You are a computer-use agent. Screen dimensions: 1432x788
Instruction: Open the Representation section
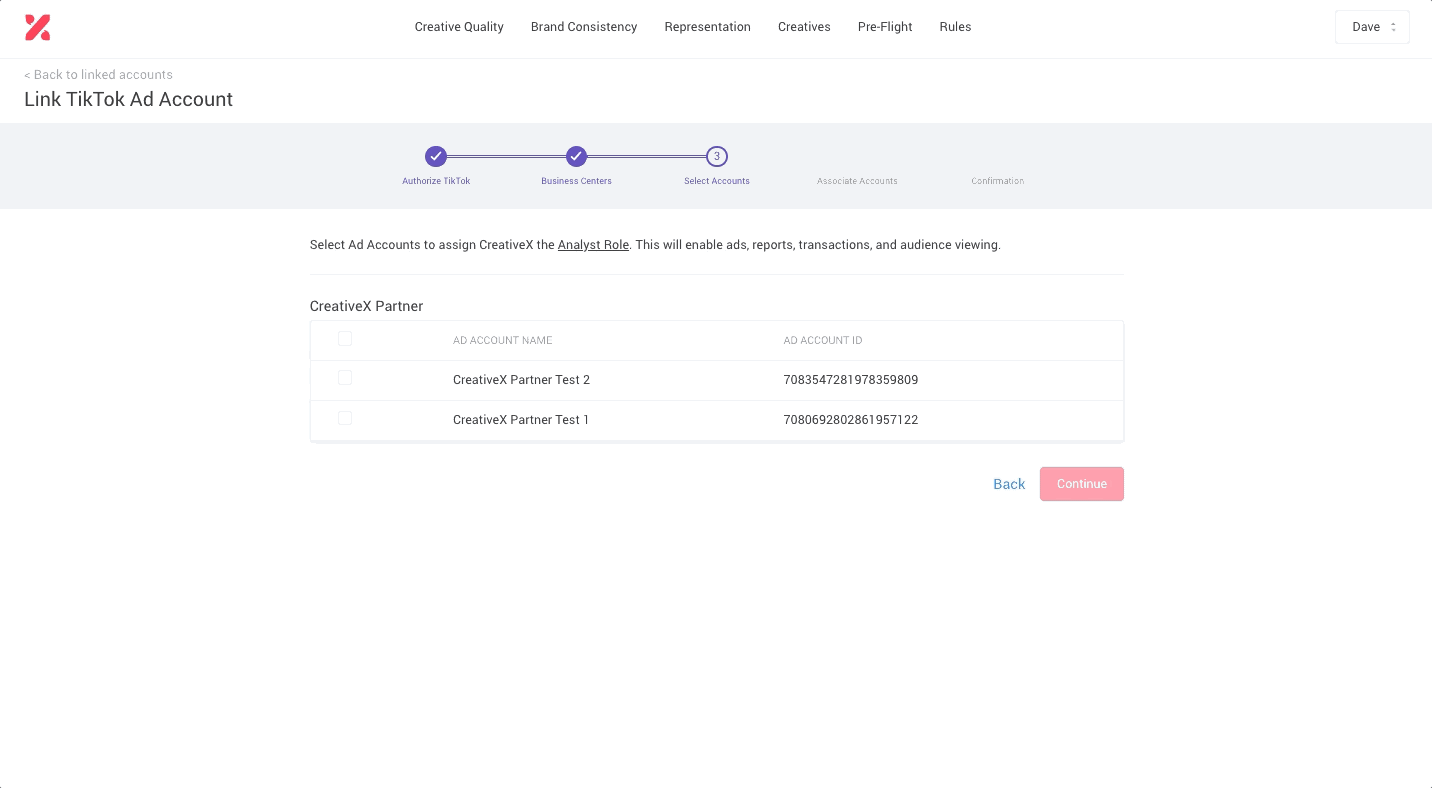[707, 27]
